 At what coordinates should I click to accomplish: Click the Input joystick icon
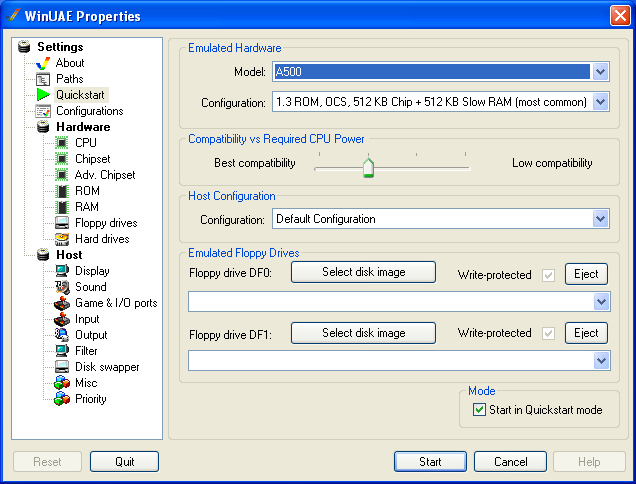(62, 319)
